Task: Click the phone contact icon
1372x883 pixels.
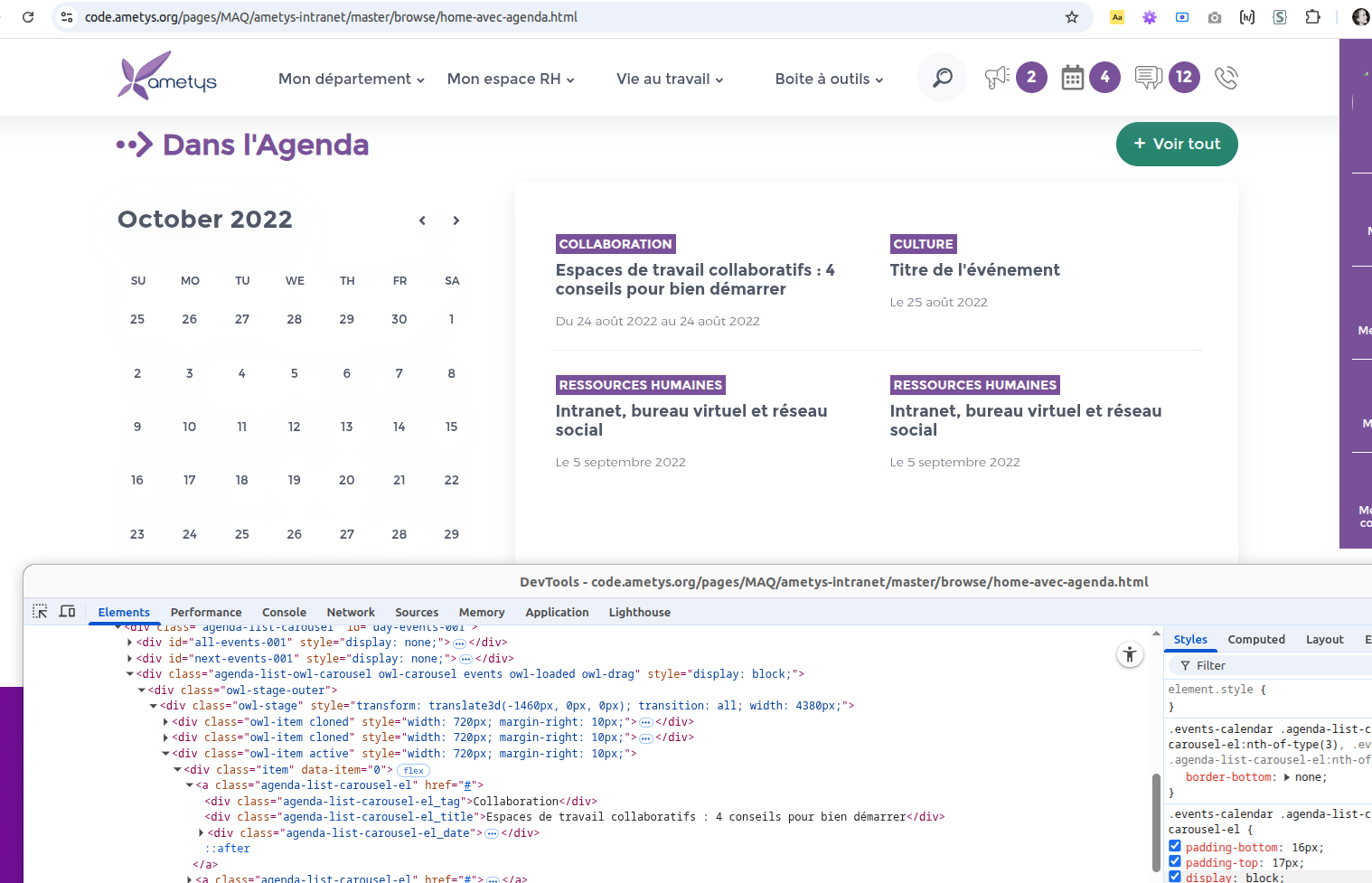Action: pos(1226,78)
